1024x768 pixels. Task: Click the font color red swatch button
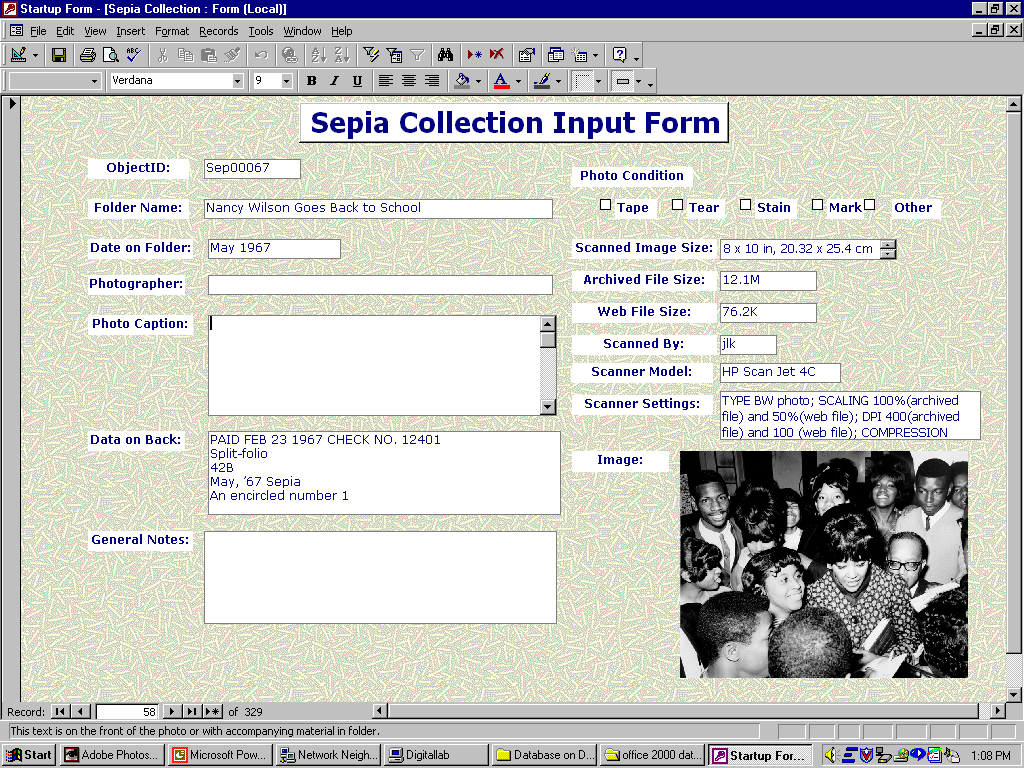click(x=501, y=81)
